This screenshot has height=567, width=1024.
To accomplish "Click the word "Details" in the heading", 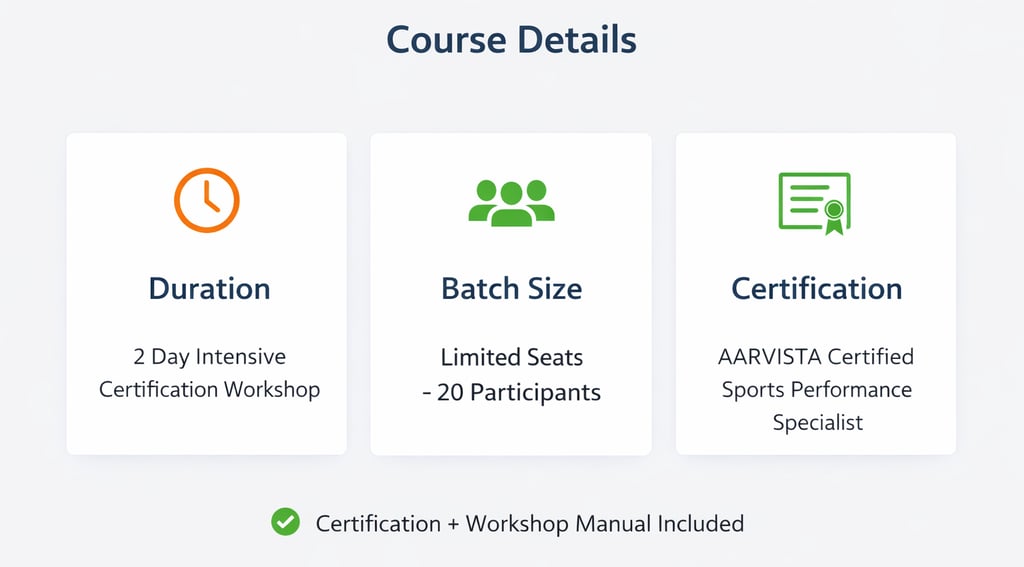I will 577,40.
